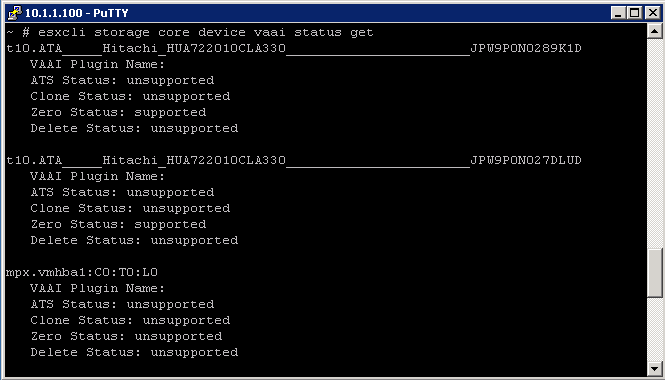Click mpx device's VAAI Plugin Name line
Screen dimensions: 665x380
[x=98, y=288]
